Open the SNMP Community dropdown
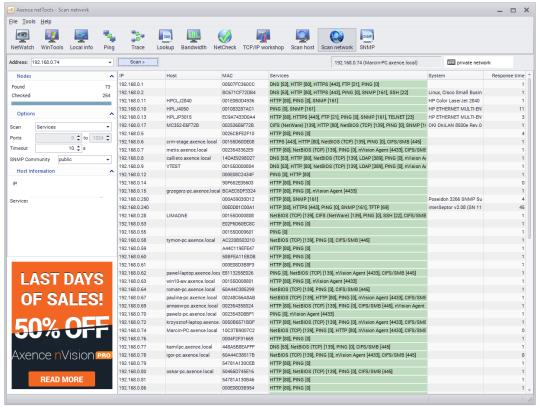540x412 pixels. (84, 159)
